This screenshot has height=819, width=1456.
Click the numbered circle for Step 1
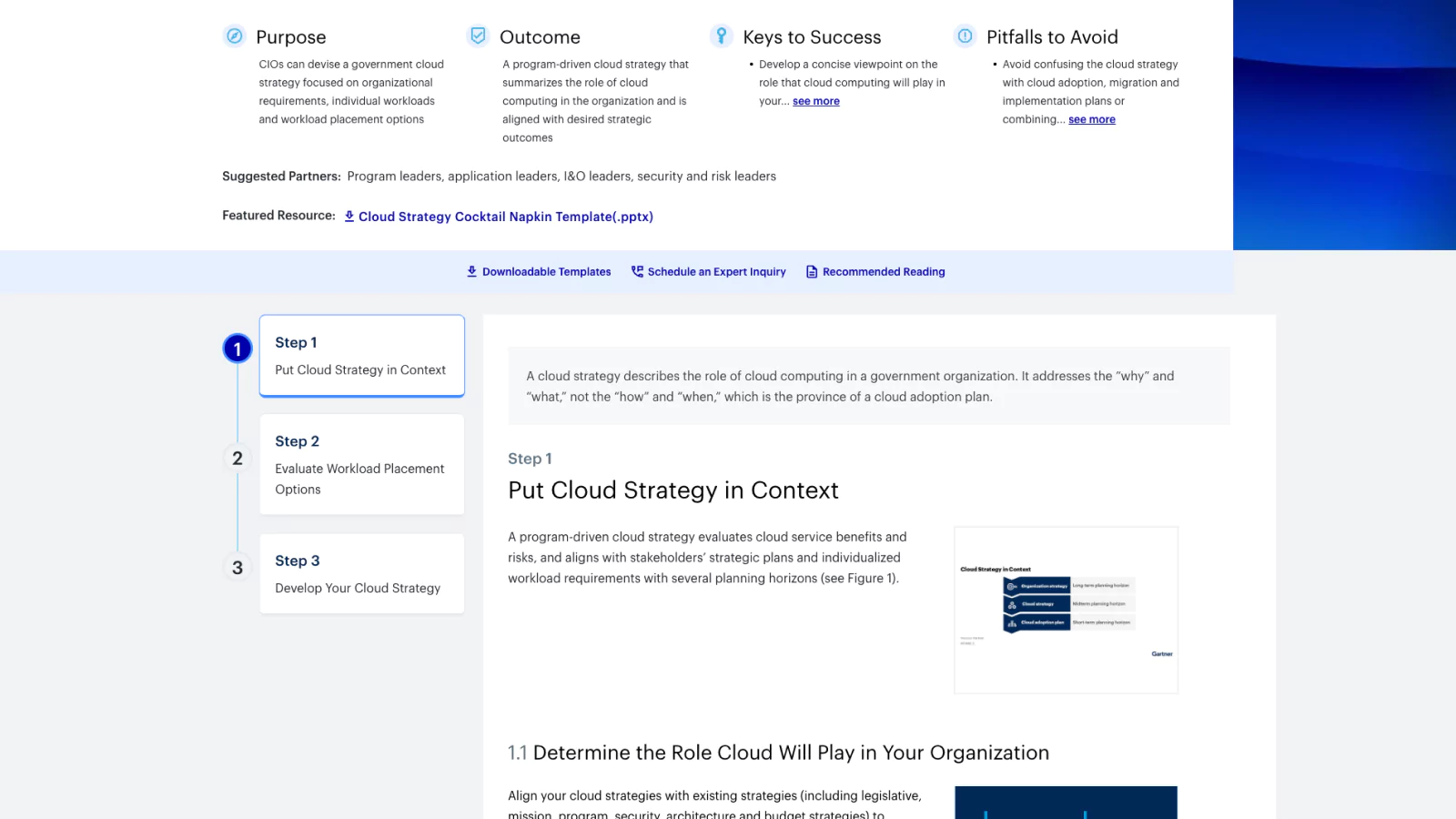pyautogui.click(x=237, y=348)
